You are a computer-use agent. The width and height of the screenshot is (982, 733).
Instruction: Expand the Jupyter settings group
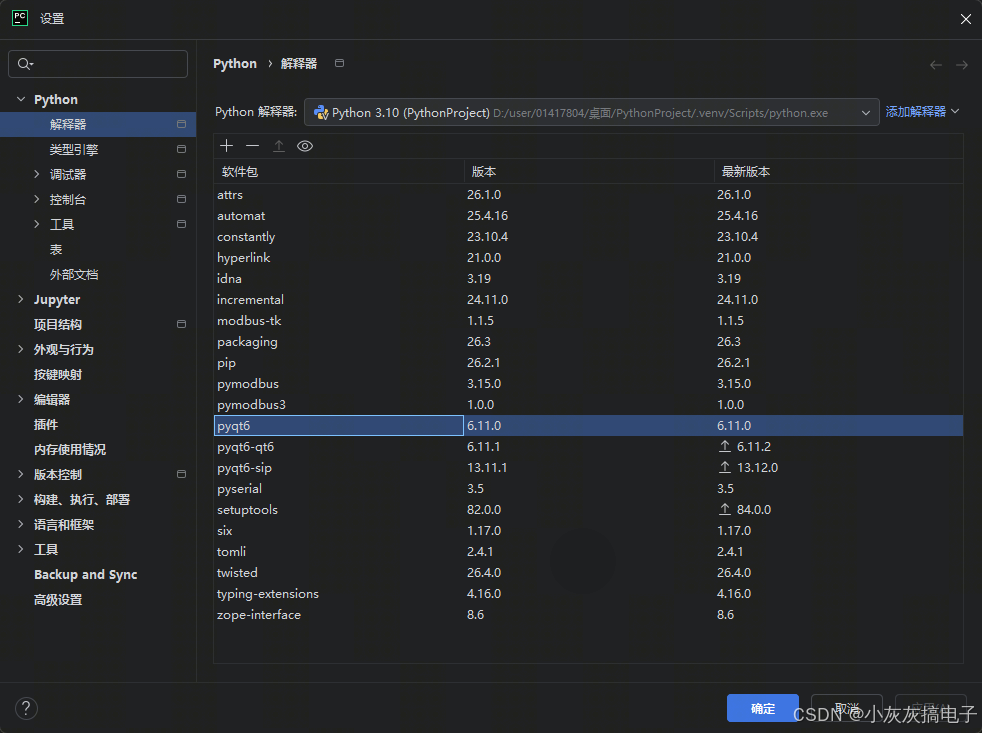[x=21, y=299]
